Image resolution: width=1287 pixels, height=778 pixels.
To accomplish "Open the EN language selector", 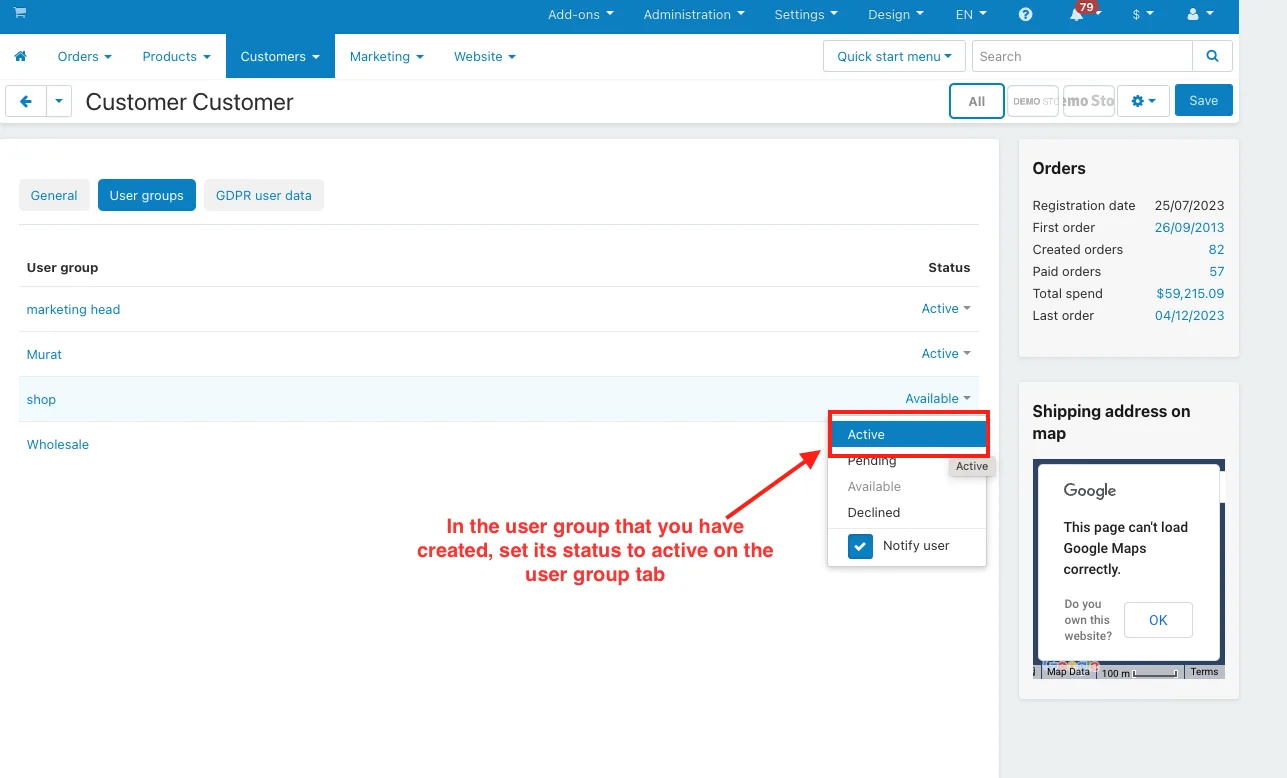I will point(971,15).
